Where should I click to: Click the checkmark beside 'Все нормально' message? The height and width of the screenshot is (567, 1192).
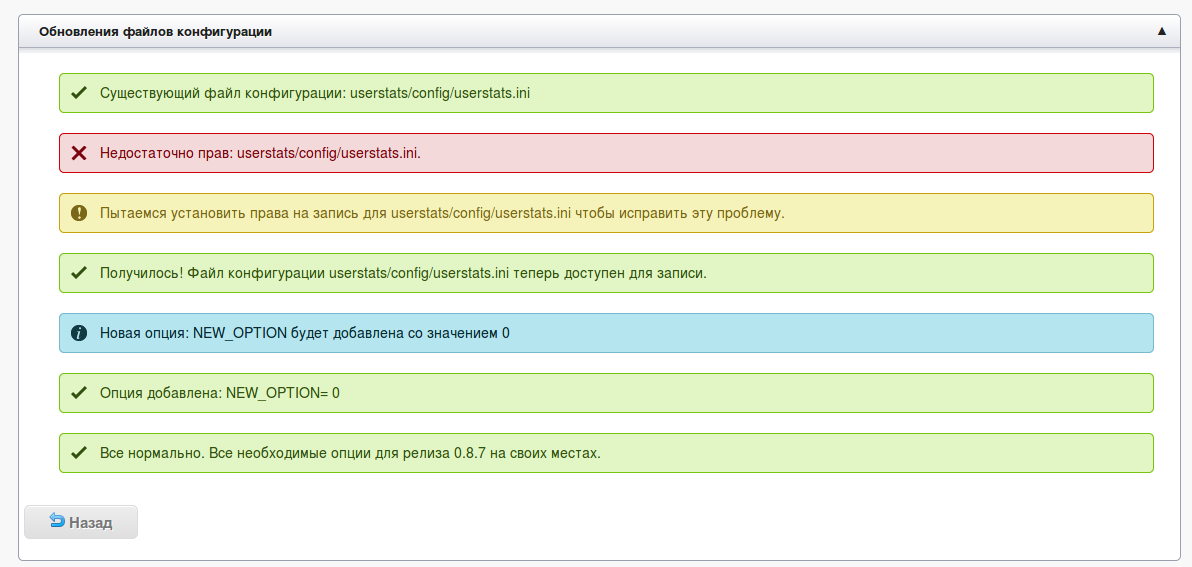[78, 453]
